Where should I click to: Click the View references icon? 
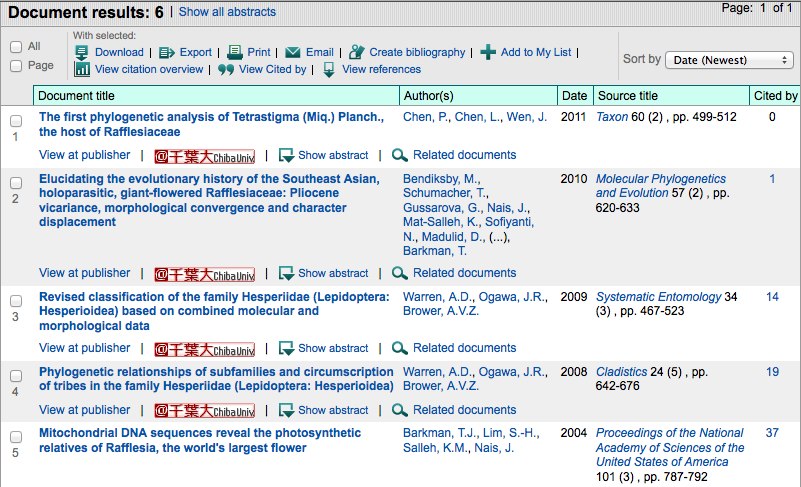coord(329,70)
